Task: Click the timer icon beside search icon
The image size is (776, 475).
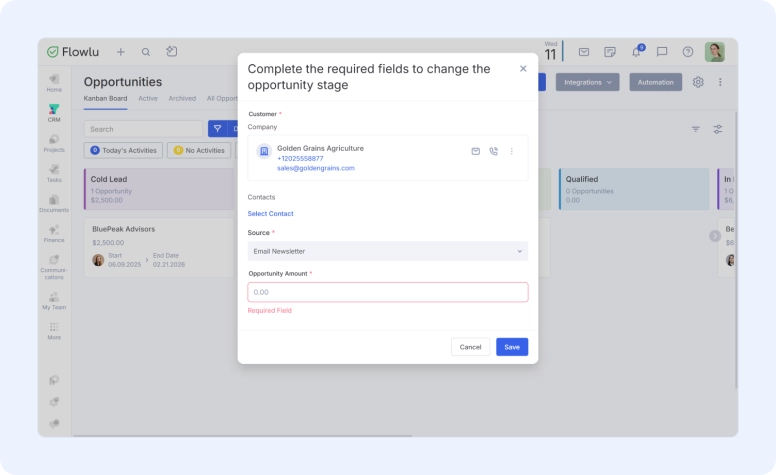Action: tap(172, 51)
